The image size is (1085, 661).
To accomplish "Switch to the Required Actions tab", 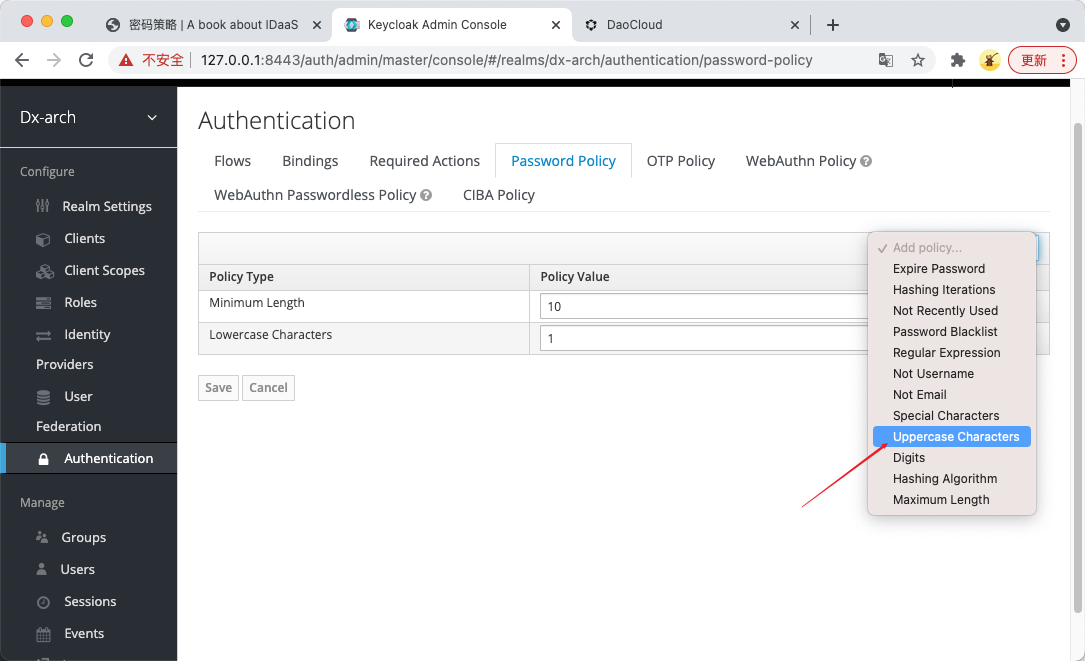I will (424, 161).
